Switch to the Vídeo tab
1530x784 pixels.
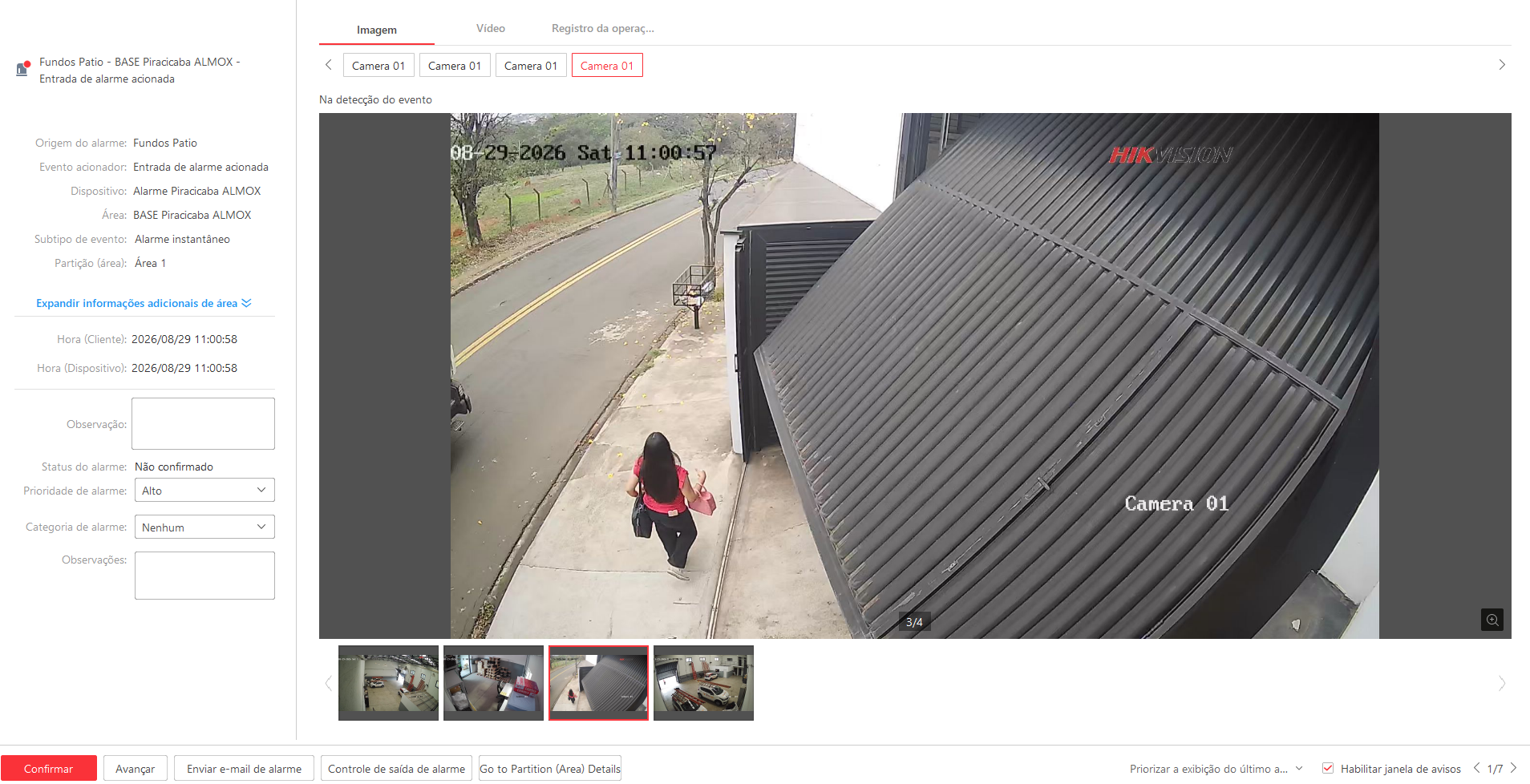[491, 28]
